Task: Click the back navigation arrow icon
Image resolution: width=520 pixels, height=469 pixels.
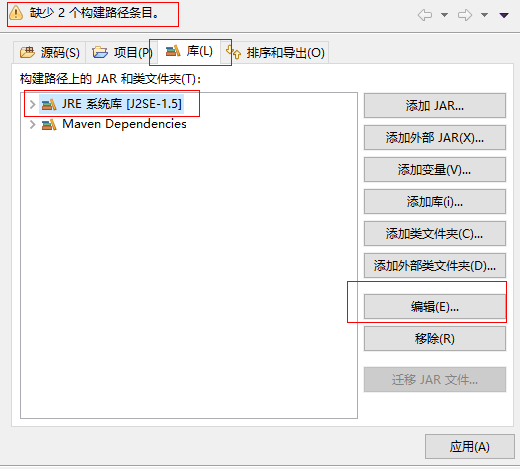Action: pyautogui.click(x=425, y=15)
